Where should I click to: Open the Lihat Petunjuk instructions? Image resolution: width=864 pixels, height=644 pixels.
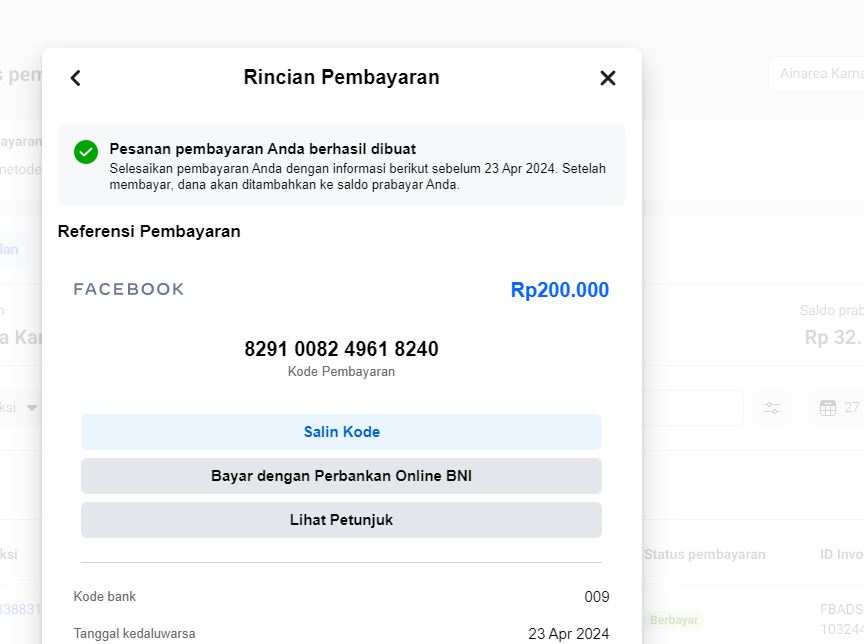pyautogui.click(x=341, y=520)
